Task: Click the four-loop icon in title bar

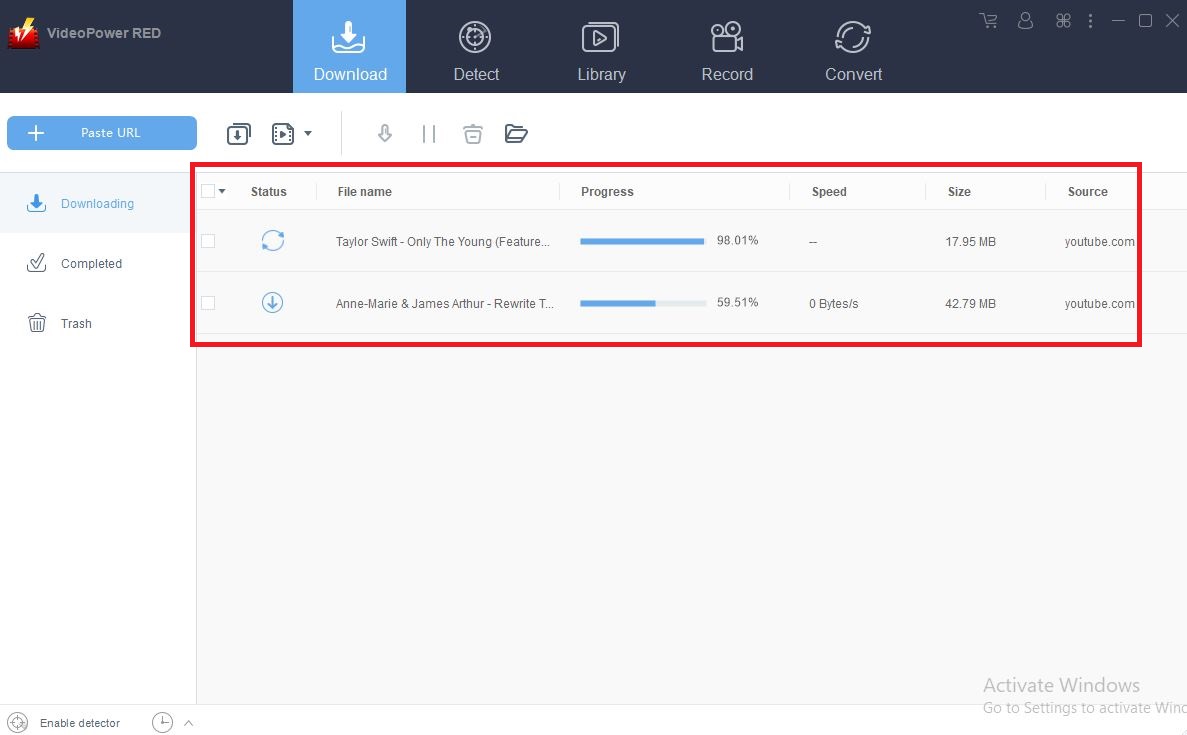Action: [1063, 20]
